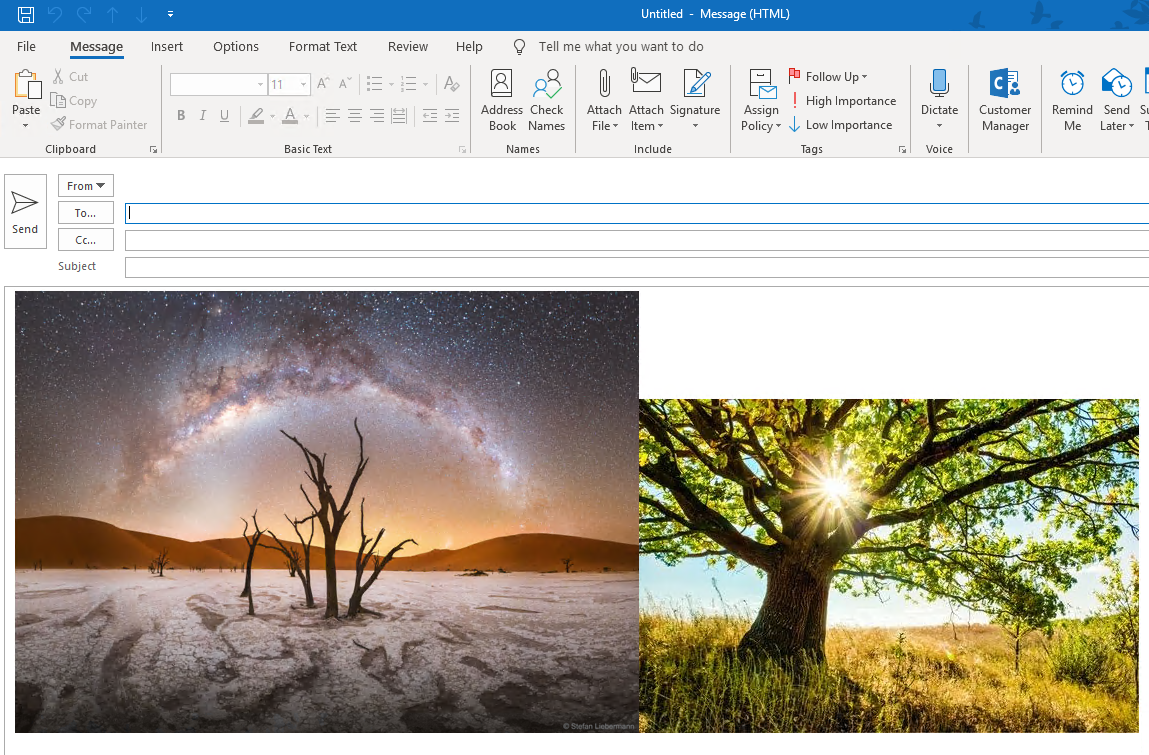Click the Cc... recipients button
Viewport: 1149px width, 755px height.
pyautogui.click(x=86, y=240)
